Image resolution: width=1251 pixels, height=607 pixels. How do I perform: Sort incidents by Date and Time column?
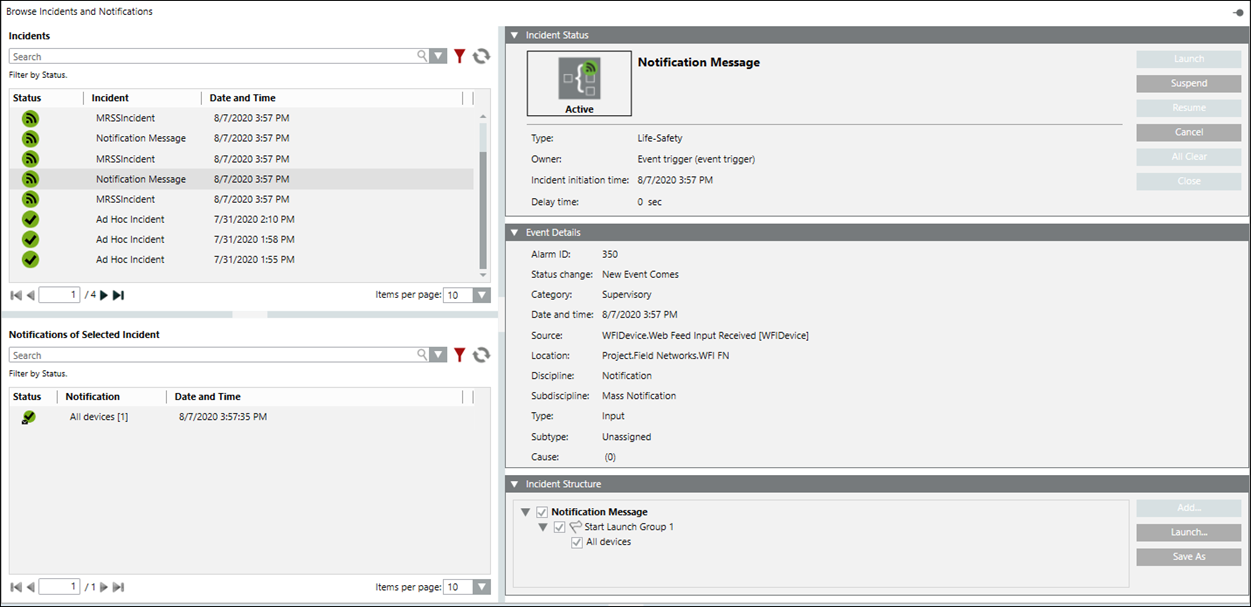click(x=242, y=98)
